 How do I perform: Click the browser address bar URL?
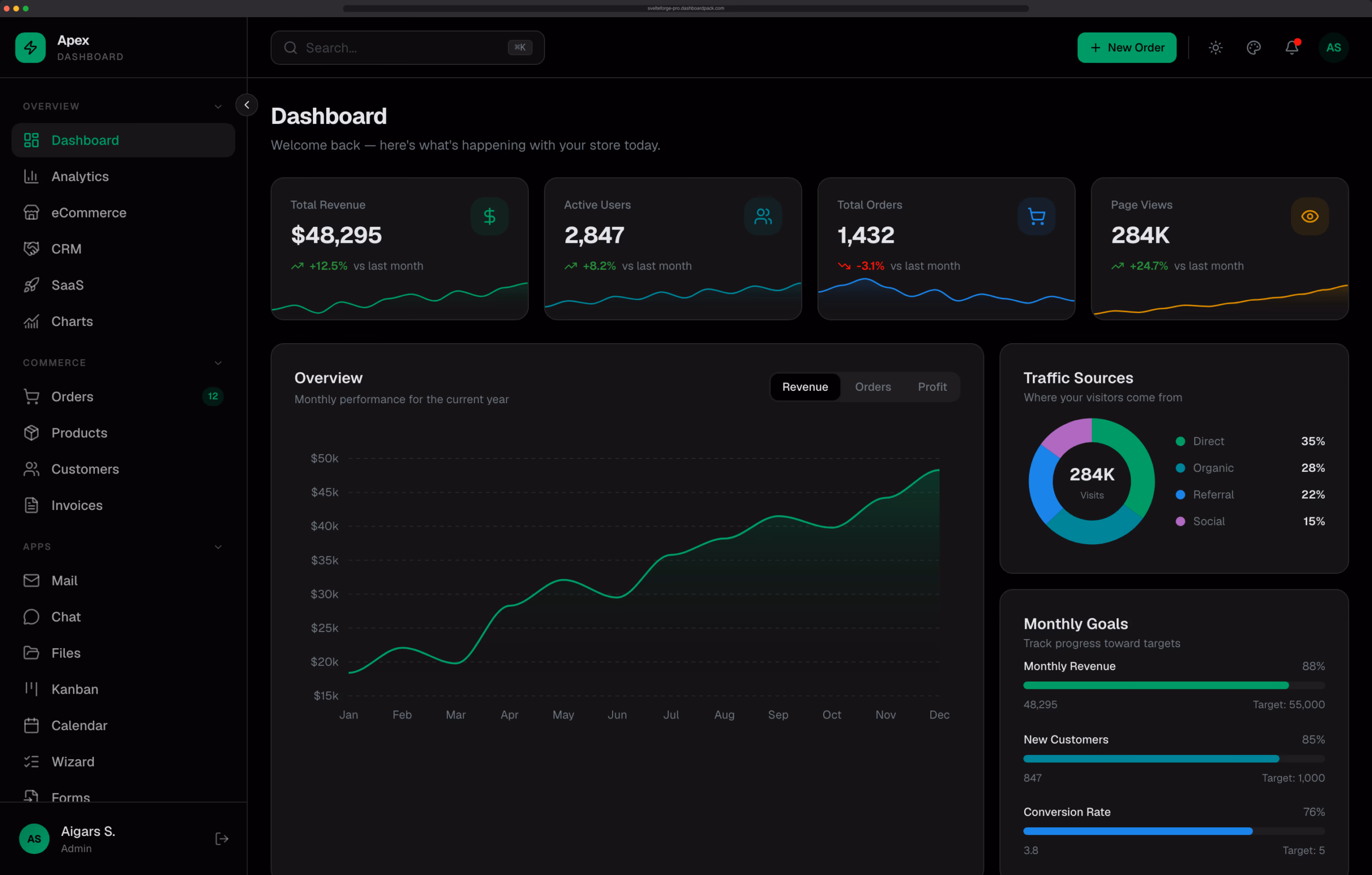[x=685, y=9]
